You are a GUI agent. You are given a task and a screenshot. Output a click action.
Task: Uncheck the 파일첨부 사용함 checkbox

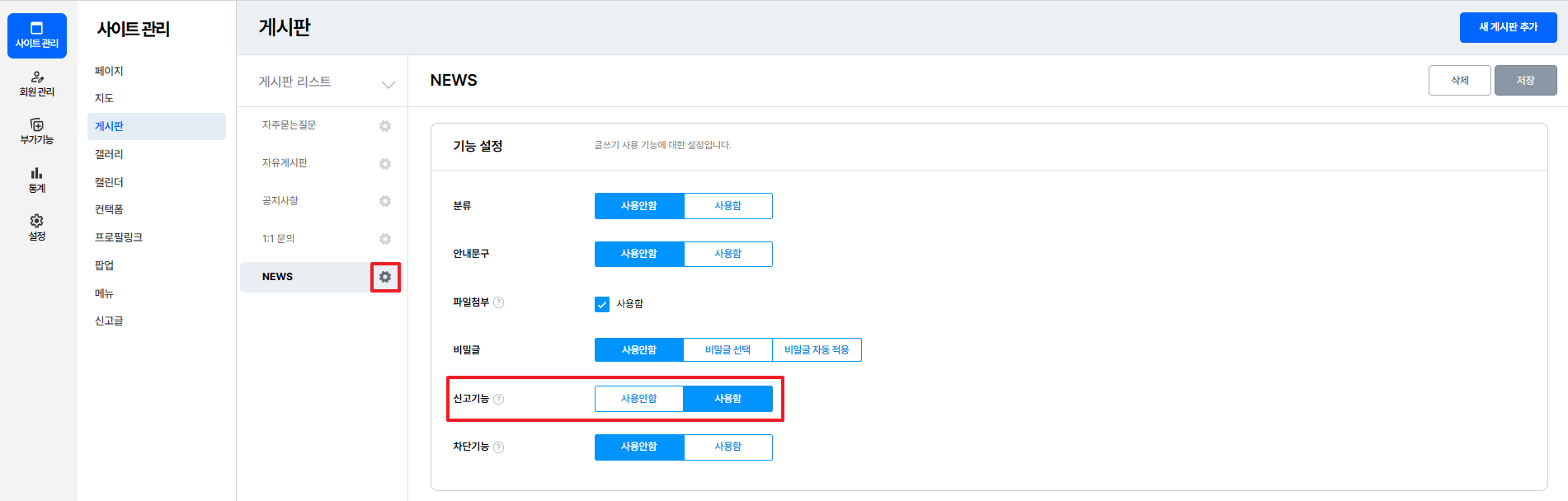point(602,304)
